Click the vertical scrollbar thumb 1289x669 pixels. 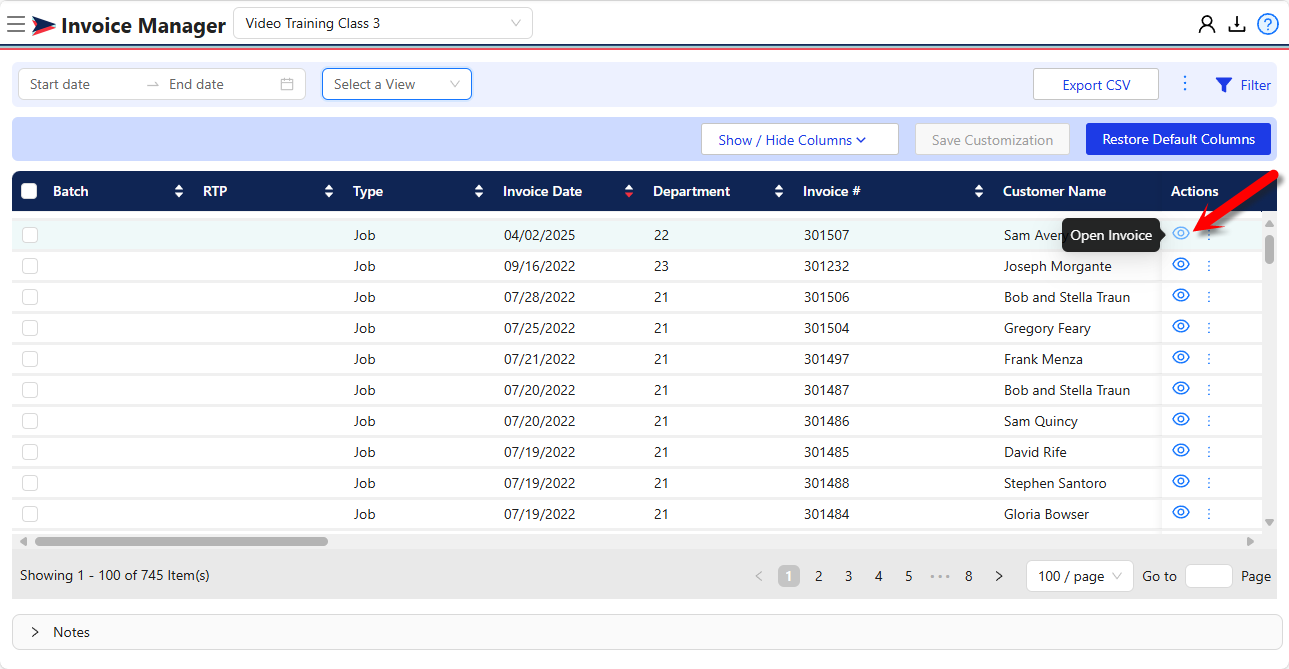[x=1269, y=249]
